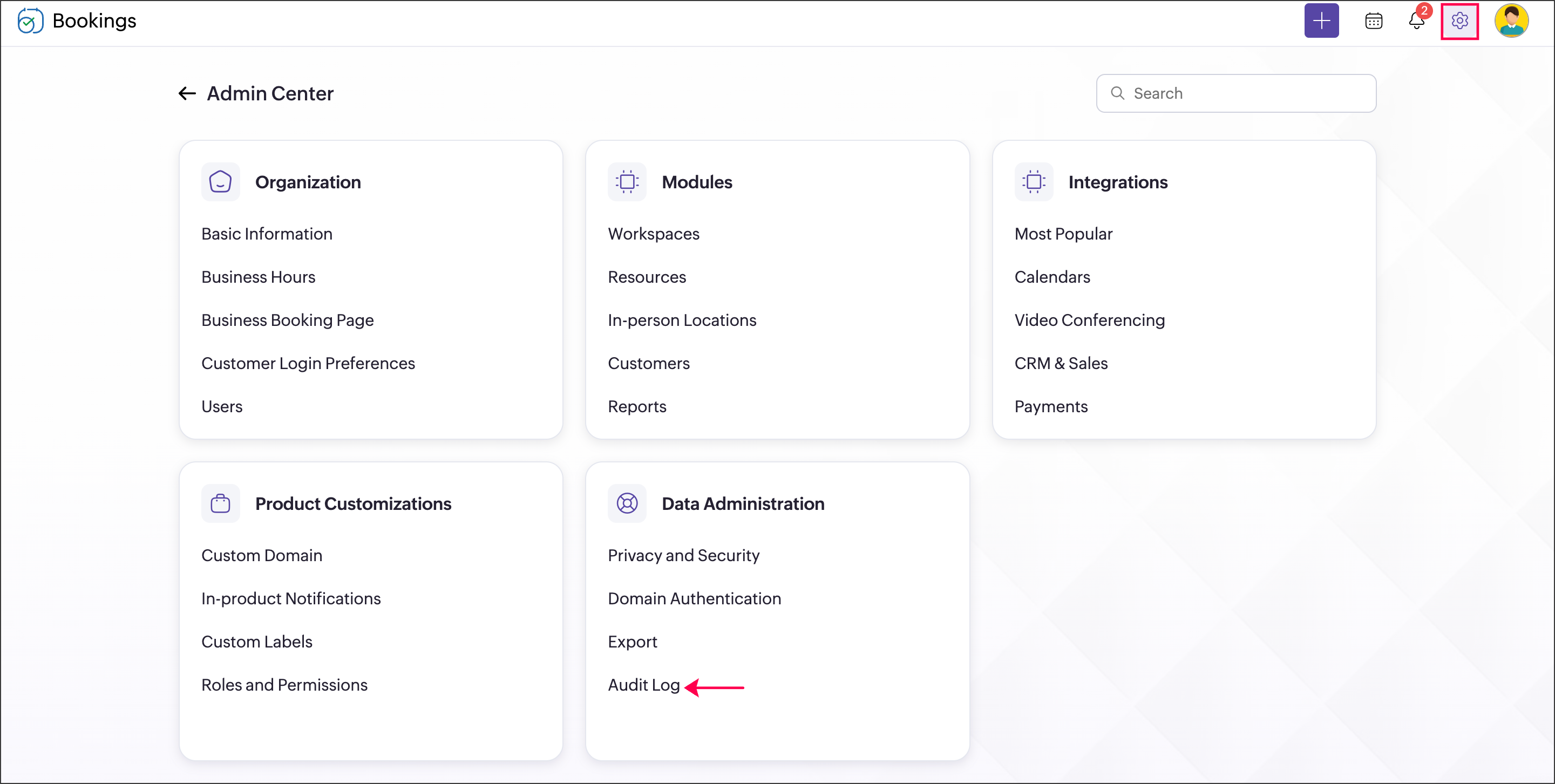Open Customer Login Preferences
1555x784 pixels.
pos(308,363)
